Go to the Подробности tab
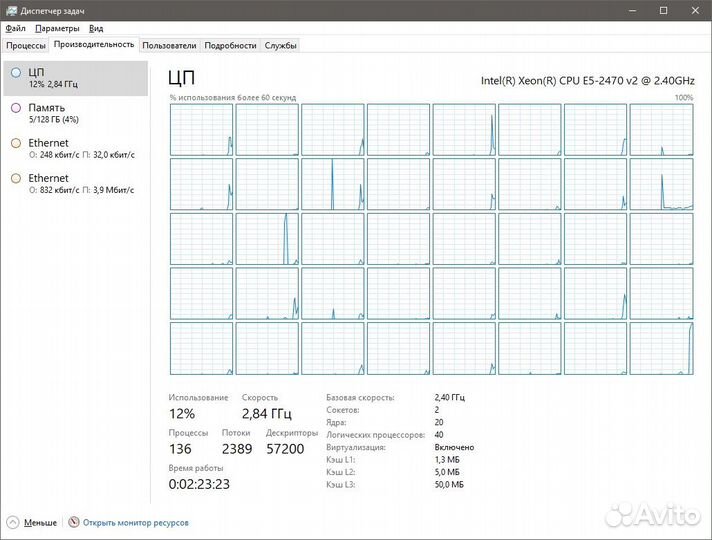The image size is (712, 540). pos(230,45)
